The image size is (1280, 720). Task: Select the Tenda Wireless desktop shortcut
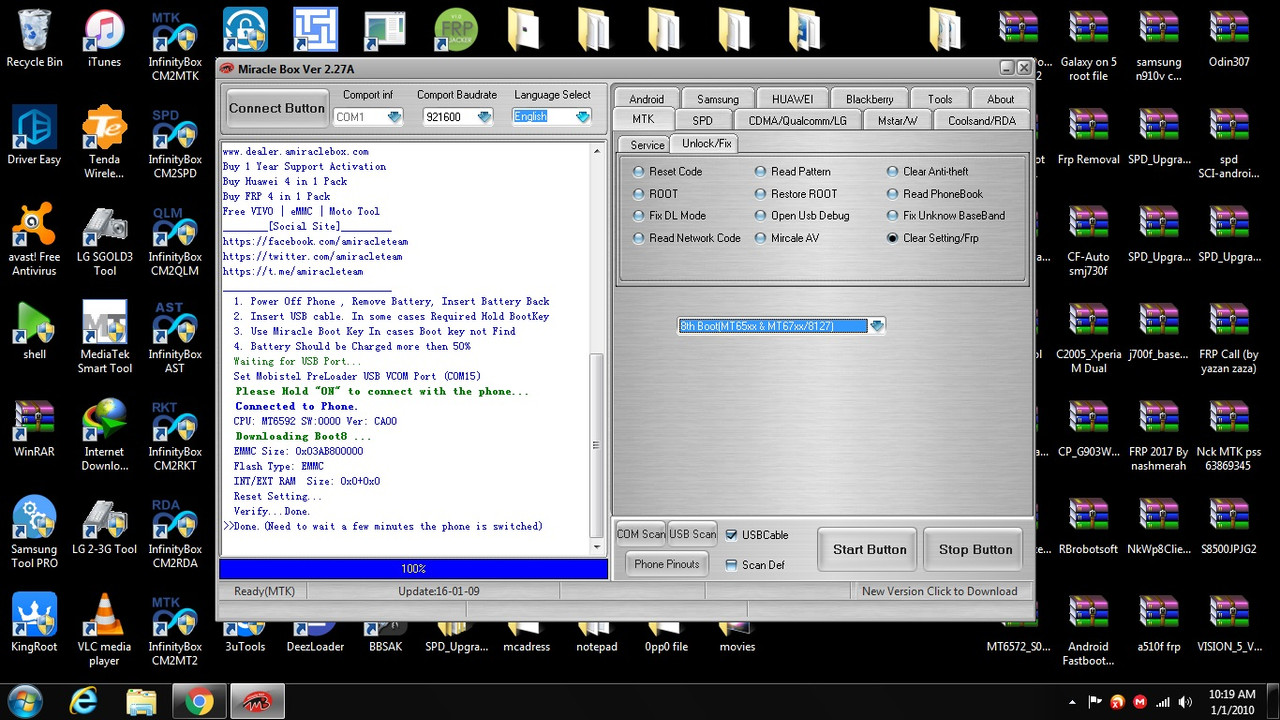click(x=104, y=143)
